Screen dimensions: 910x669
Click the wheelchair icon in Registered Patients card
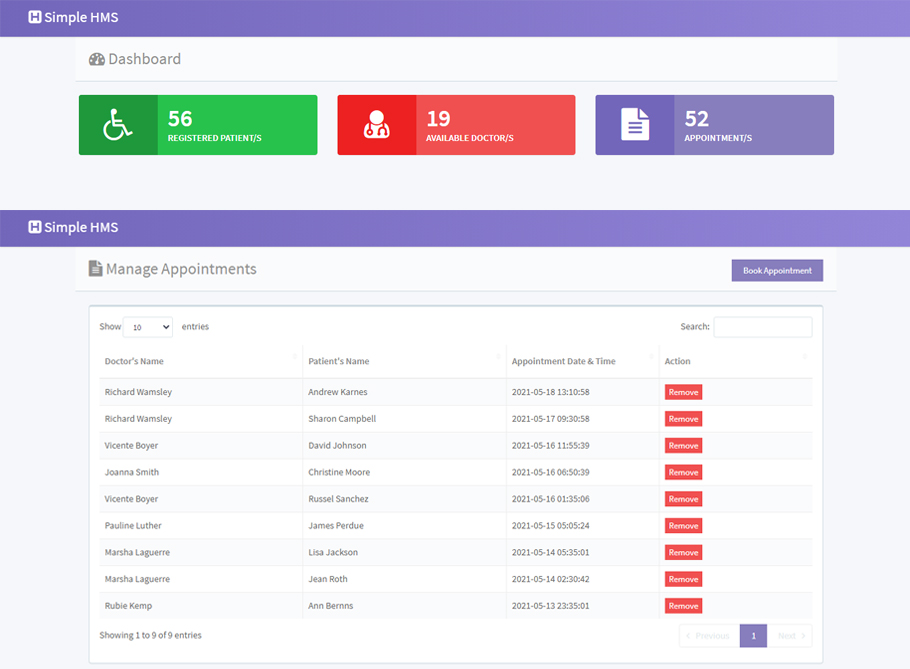[118, 125]
